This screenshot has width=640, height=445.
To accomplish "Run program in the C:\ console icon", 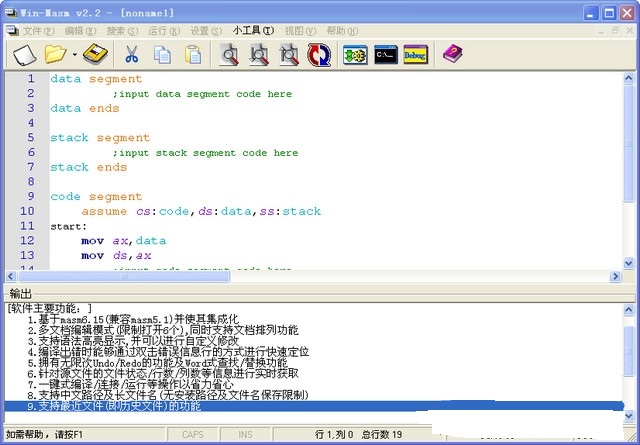I will [x=386, y=55].
